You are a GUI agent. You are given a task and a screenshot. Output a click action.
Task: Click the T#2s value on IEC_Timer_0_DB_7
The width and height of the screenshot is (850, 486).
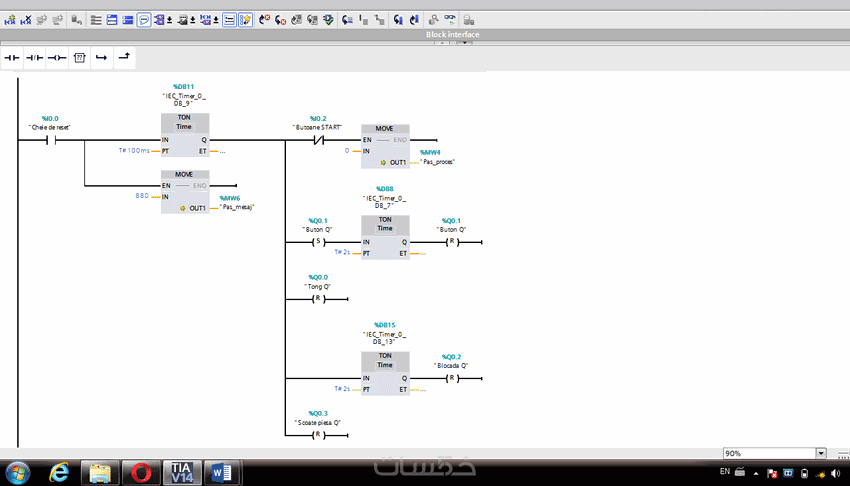342,252
